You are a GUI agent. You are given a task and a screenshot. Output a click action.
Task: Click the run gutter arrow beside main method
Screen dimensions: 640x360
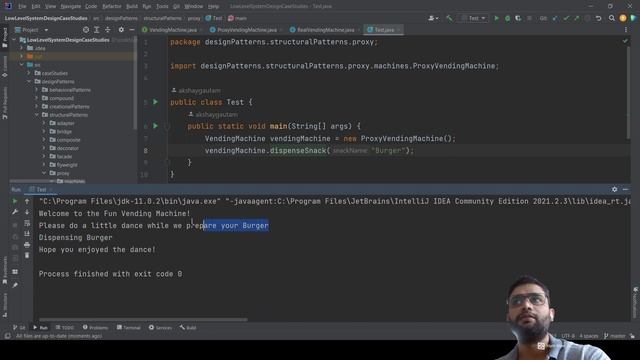click(x=156, y=126)
